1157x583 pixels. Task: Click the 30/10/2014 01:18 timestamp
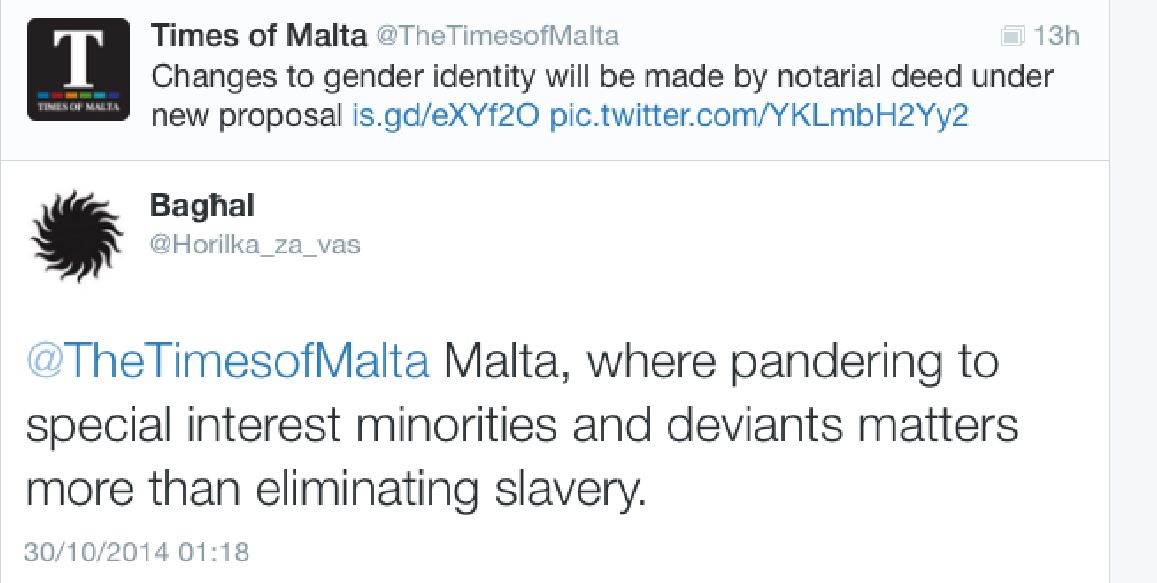coord(137,550)
